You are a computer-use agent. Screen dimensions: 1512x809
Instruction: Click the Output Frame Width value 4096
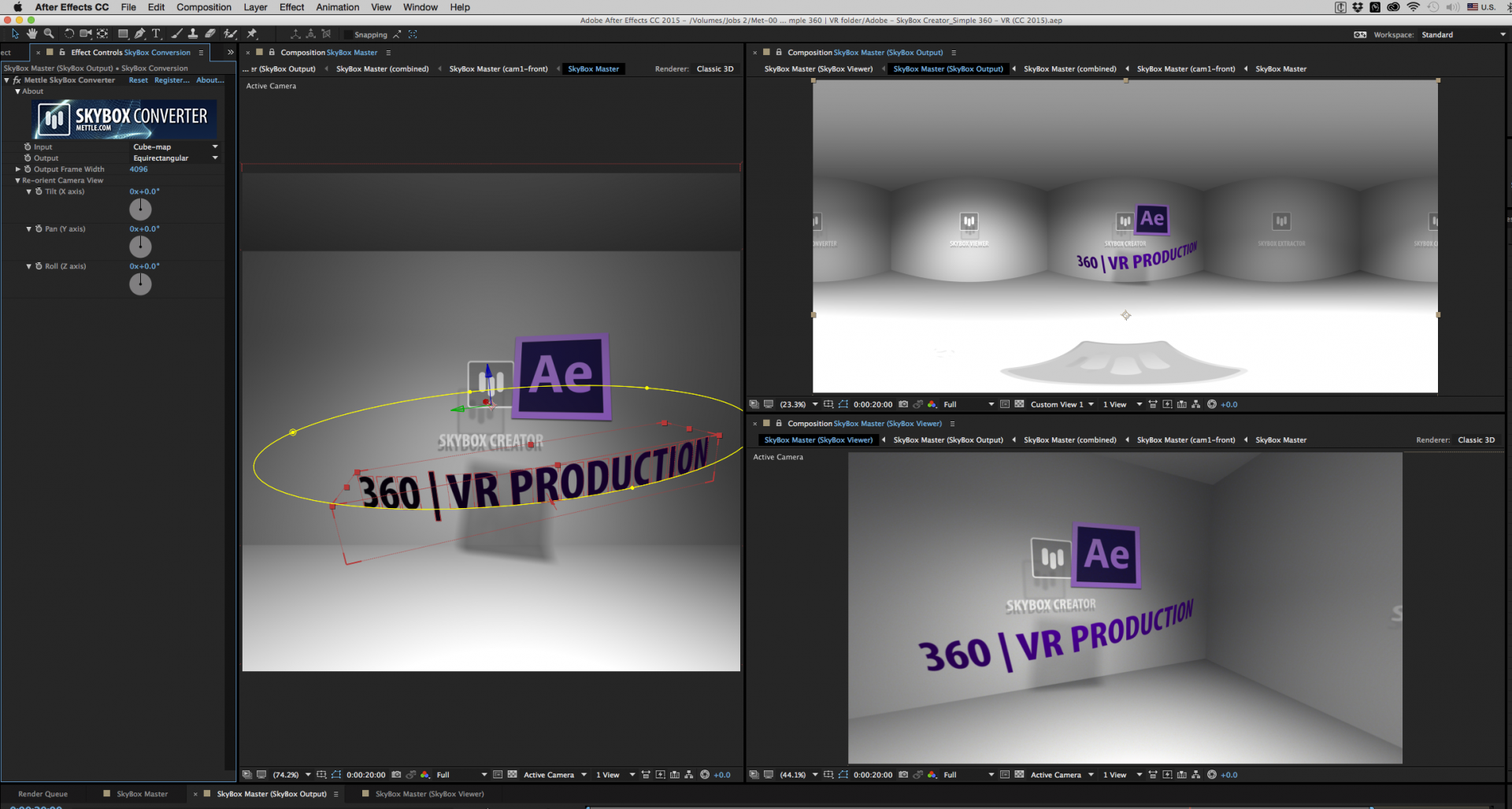139,169
